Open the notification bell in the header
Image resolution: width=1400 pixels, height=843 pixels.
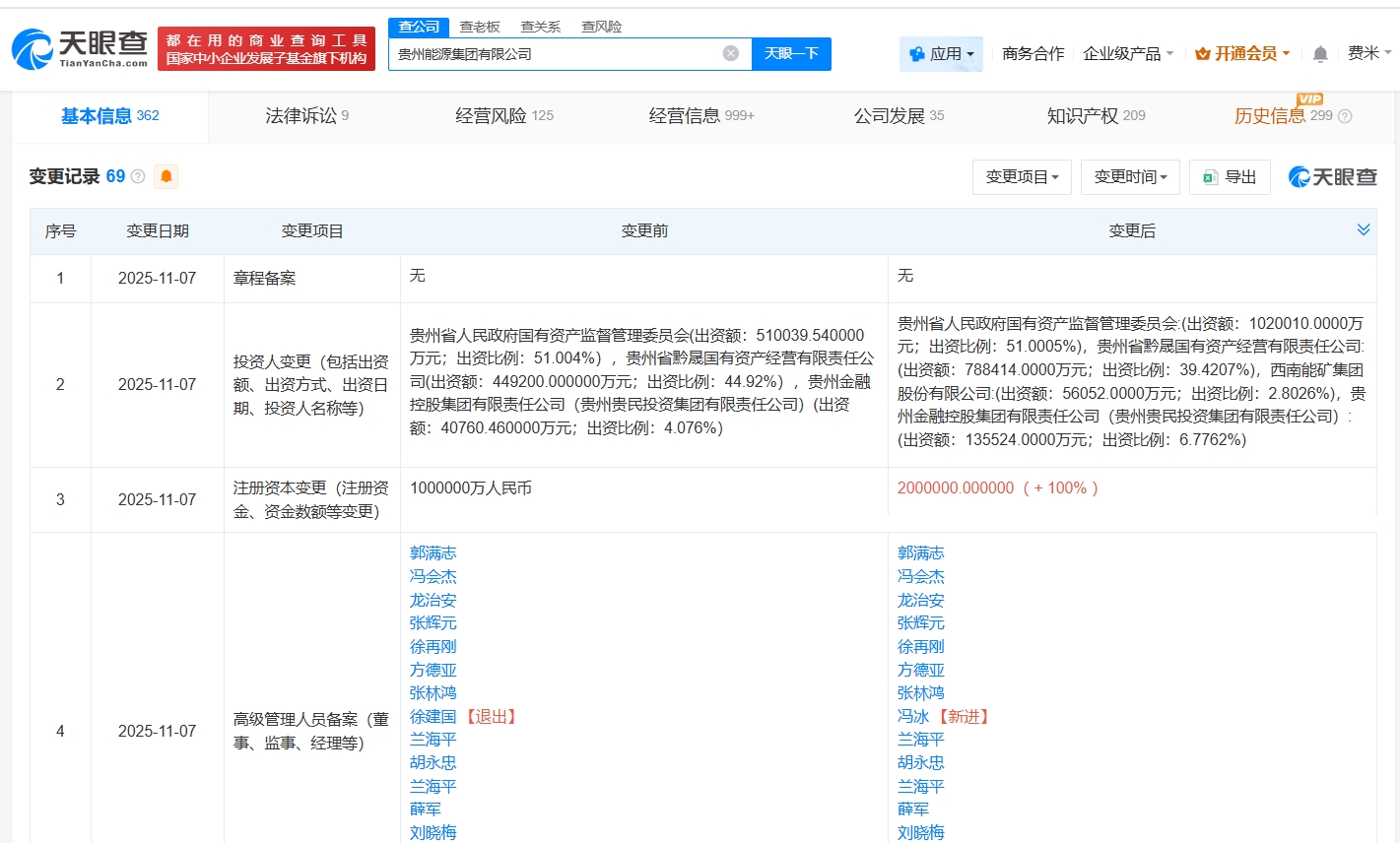tap(1320, 54)
